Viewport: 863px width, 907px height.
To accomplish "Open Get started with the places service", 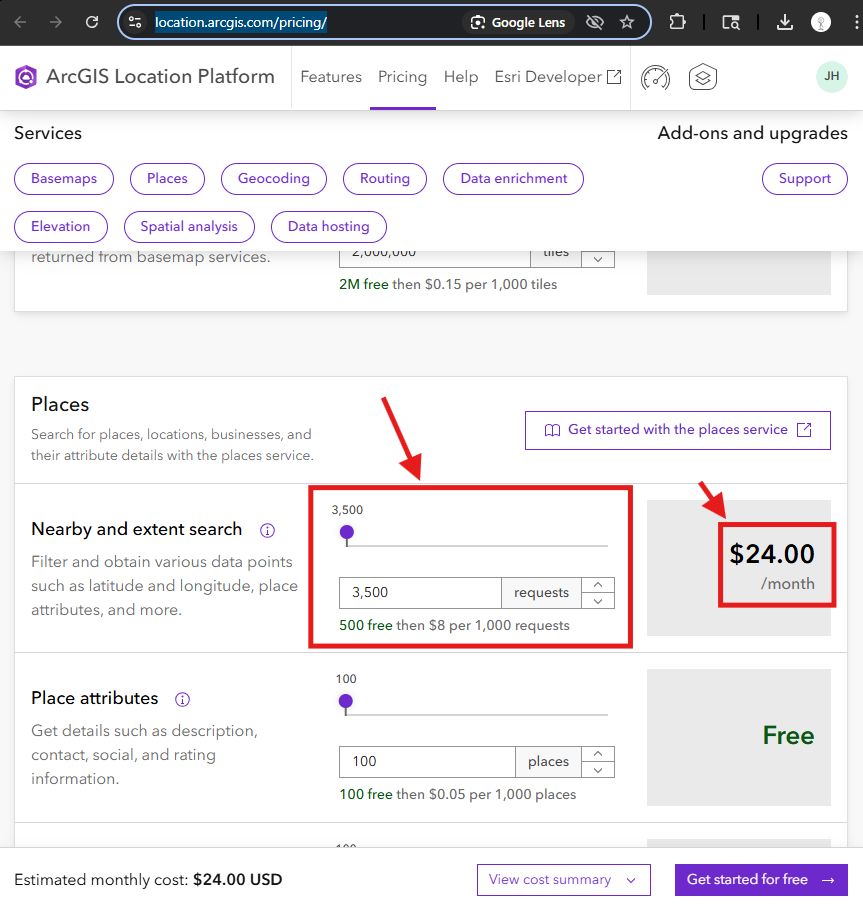I will (678, 430).
